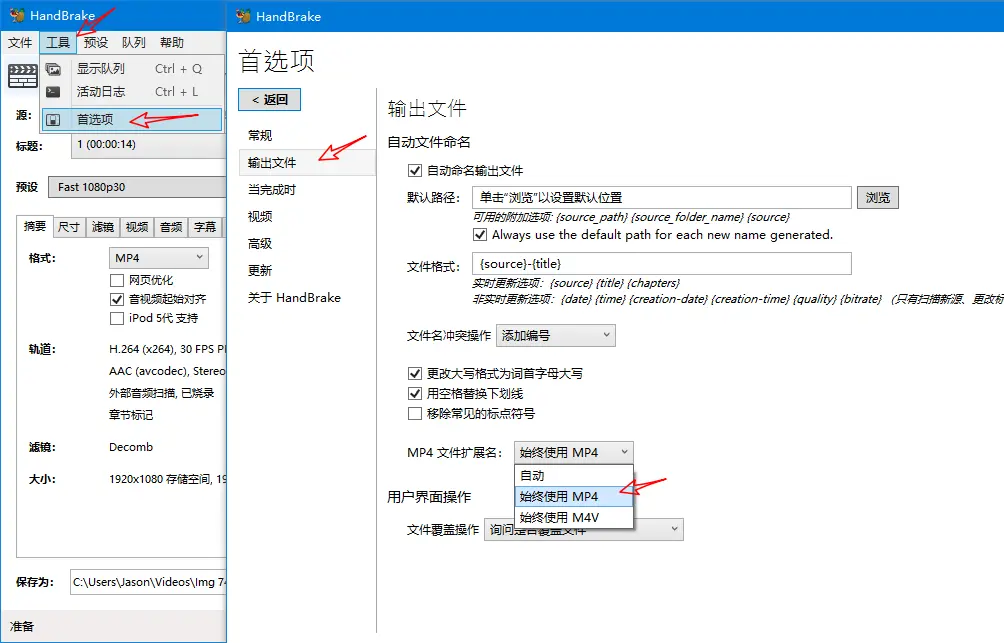Click the Fast 1080p30 preset selector
Screen dimensions: 1004x643
coord(137,187)
